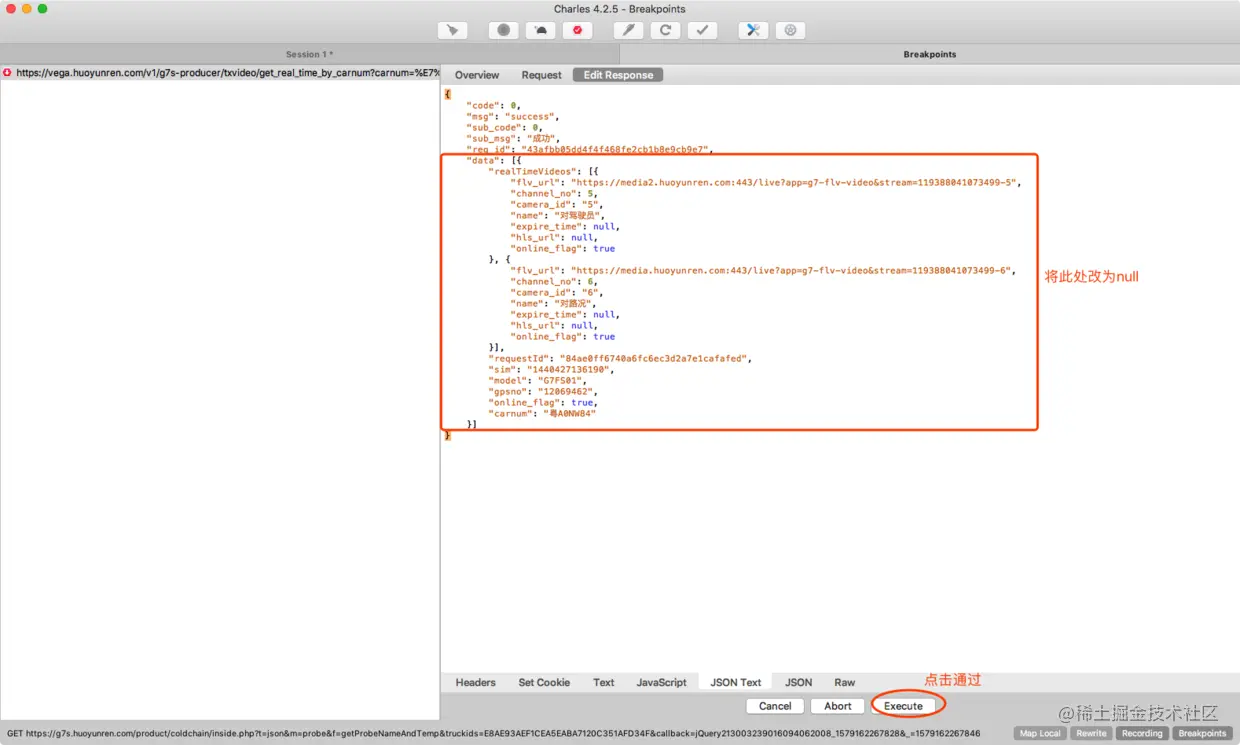Switch to the Text view tab
1240x745 pixels.
tap(604, 682)
